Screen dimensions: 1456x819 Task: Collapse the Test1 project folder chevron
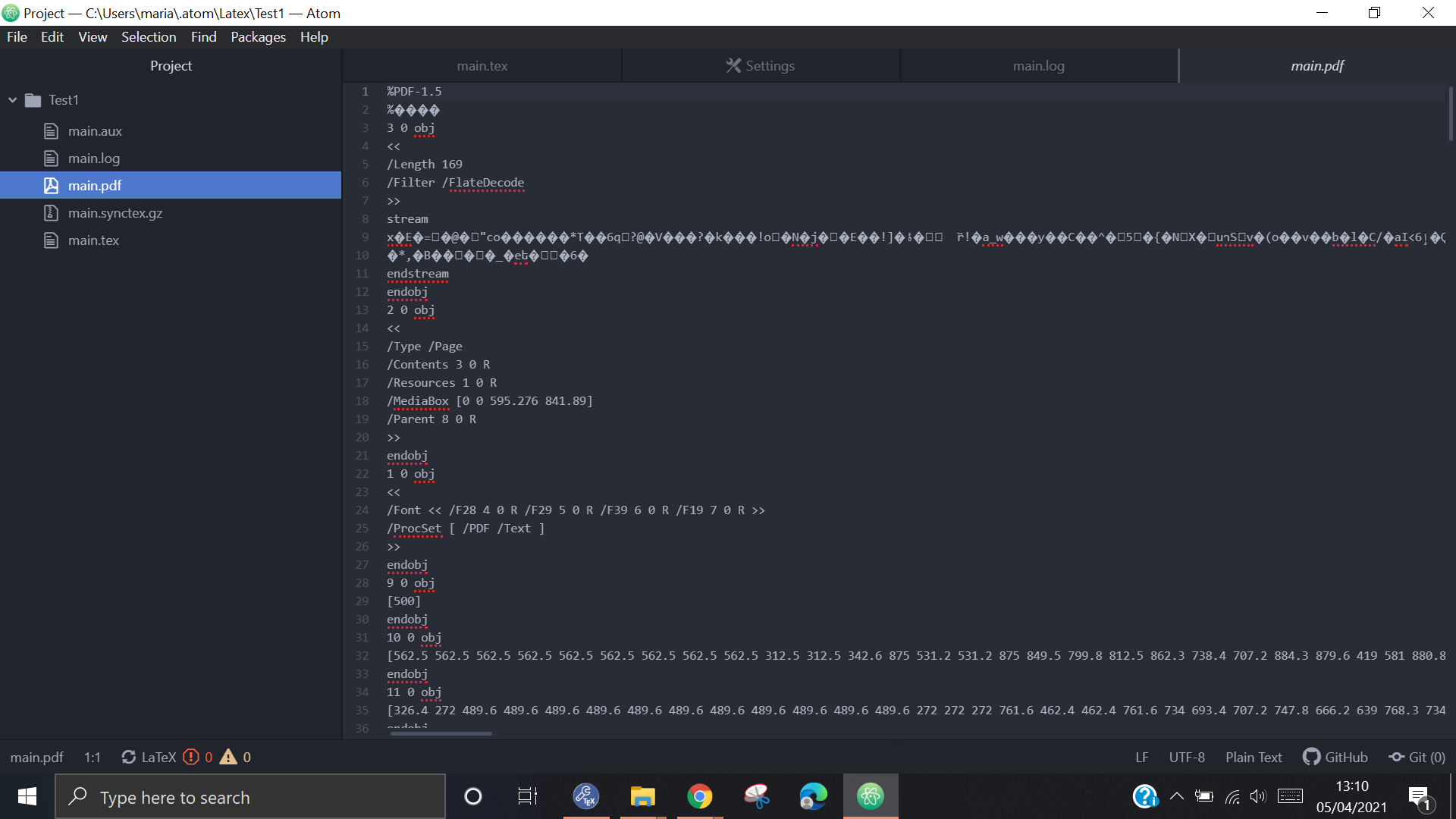13,100
